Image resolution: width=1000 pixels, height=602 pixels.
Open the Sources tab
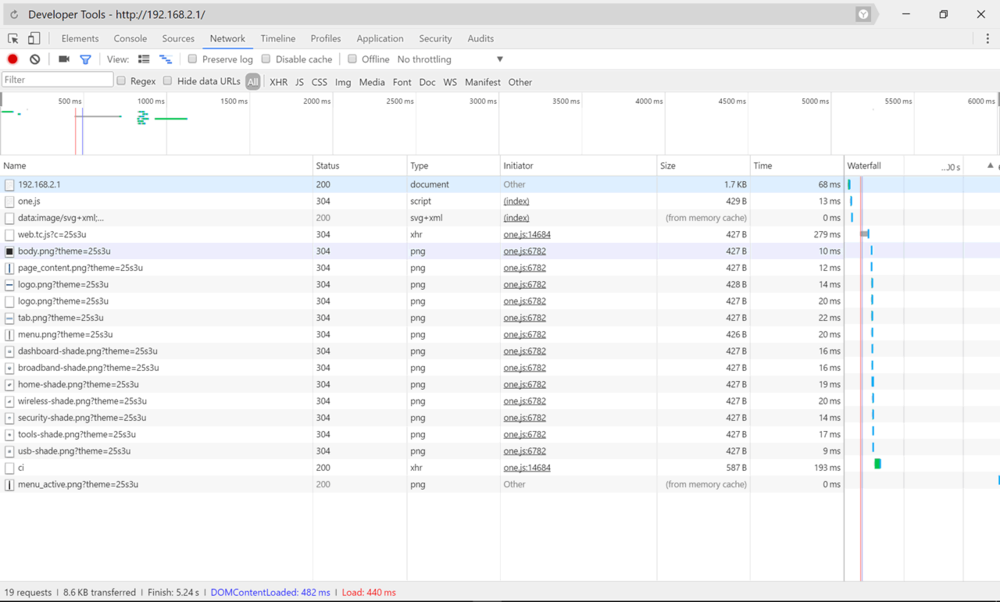point(178,38)
